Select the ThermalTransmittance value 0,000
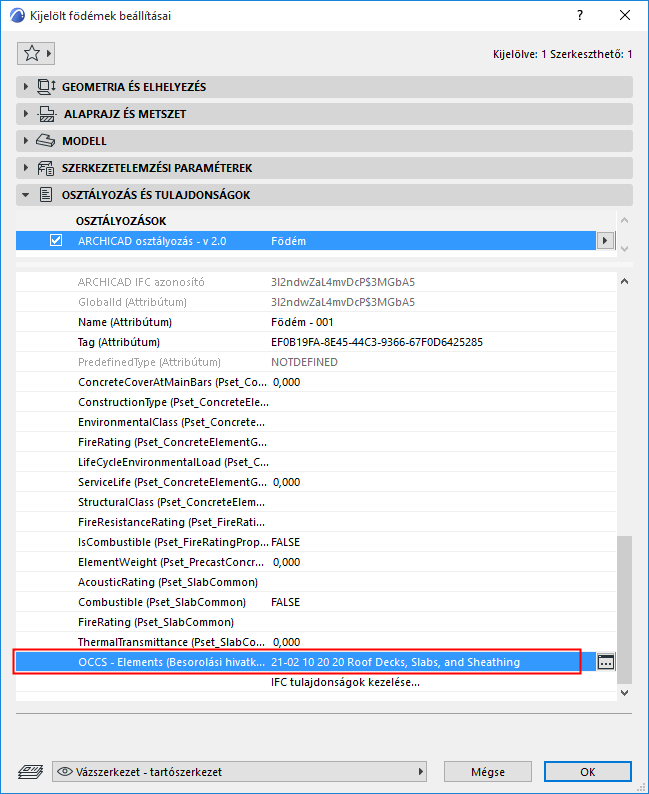The width and height of the screenshot is (649, 794). (287, 642)
